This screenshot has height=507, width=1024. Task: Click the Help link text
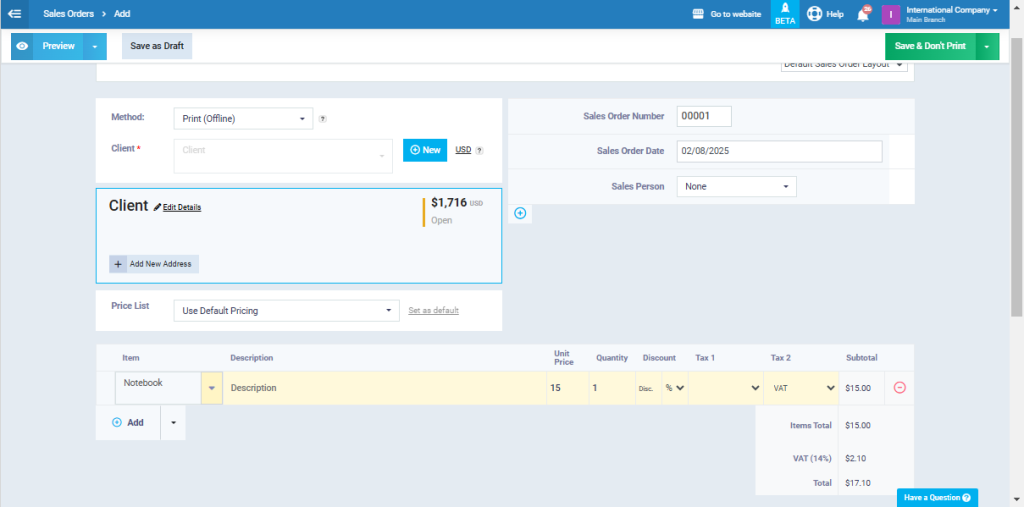[835, 14]
